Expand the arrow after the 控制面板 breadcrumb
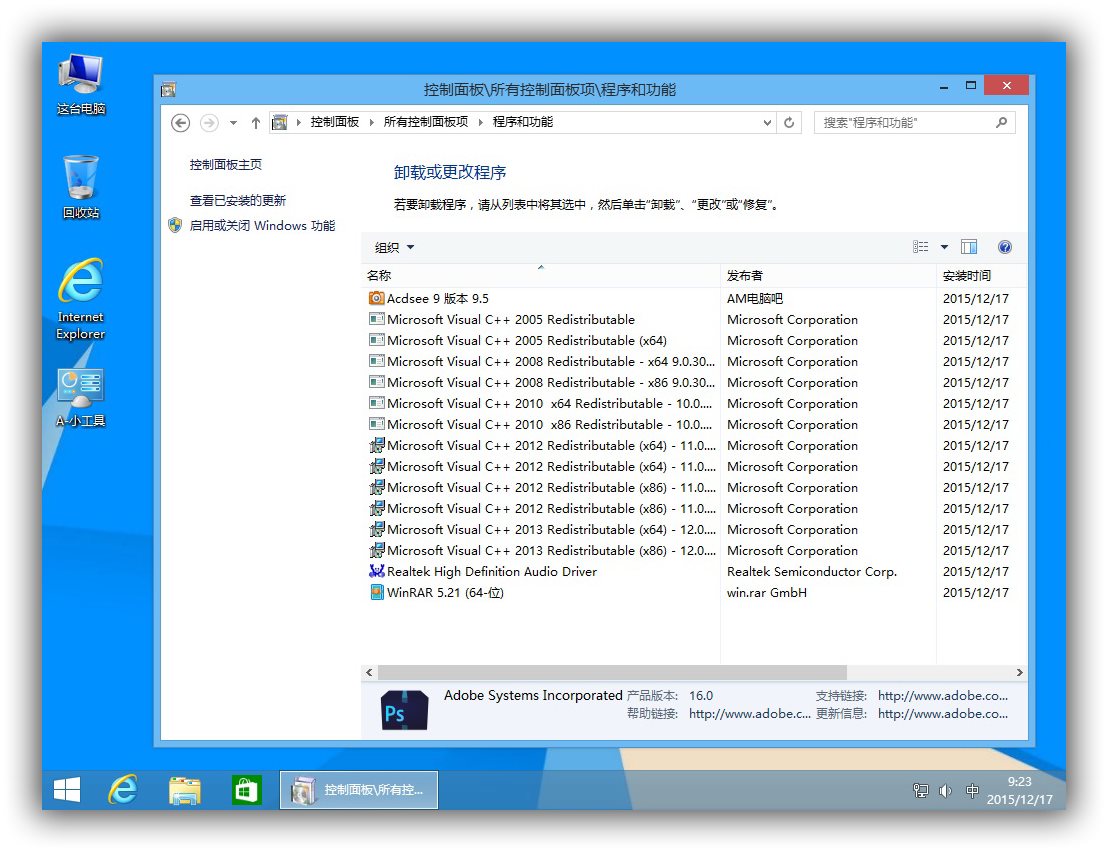Image resolution: width=1108 pixels, height=852 pixels. coord(372,123)
